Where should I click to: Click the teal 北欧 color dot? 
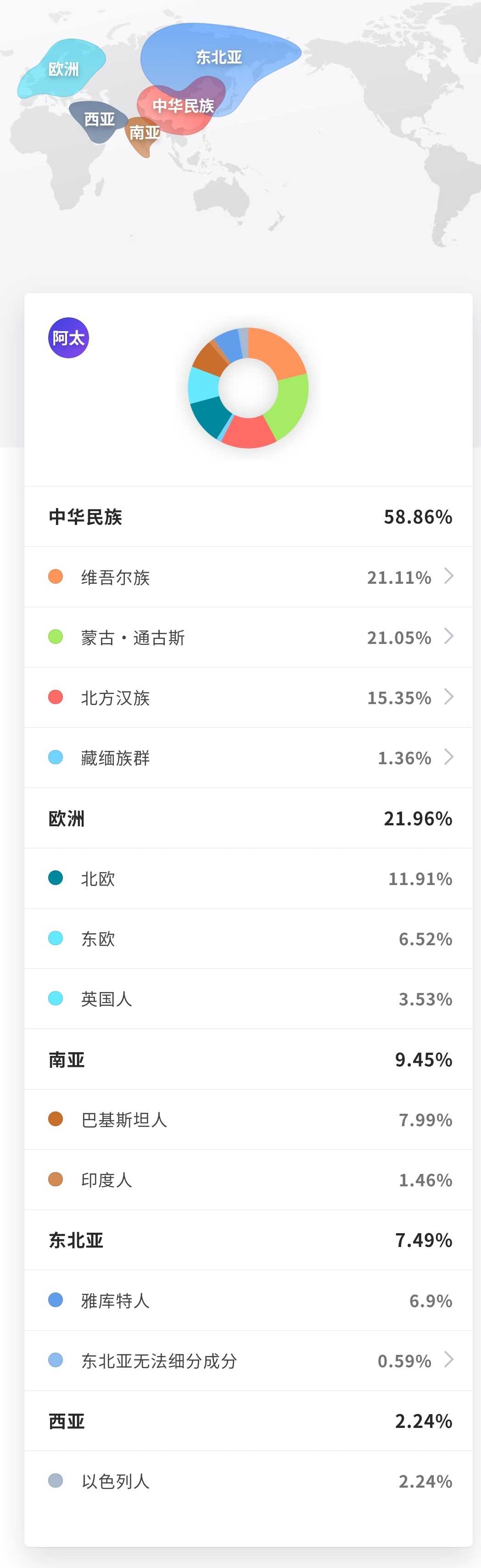56,878
